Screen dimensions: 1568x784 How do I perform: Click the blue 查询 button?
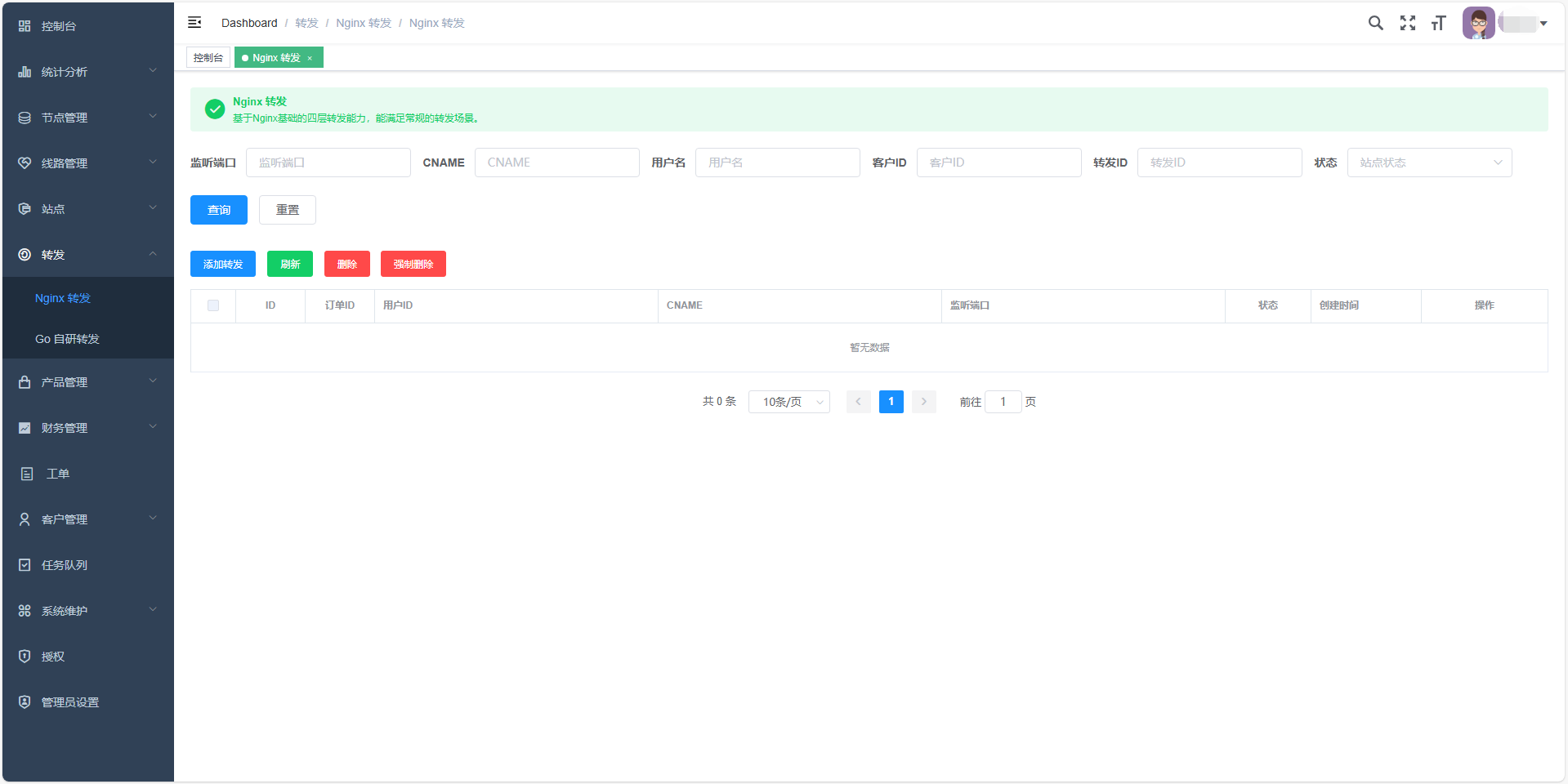click(x=218, y=210)
